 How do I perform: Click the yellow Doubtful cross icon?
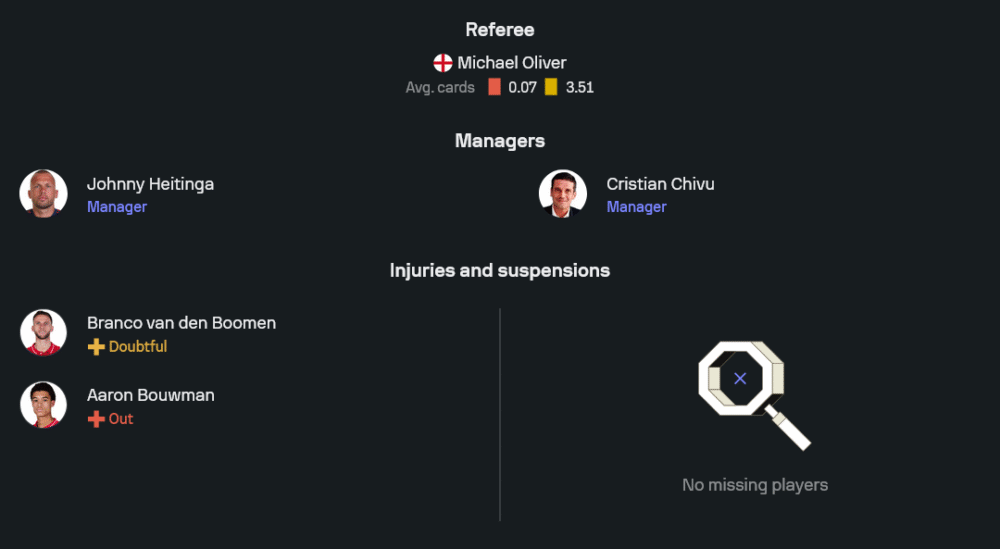[x=96, y=347]
